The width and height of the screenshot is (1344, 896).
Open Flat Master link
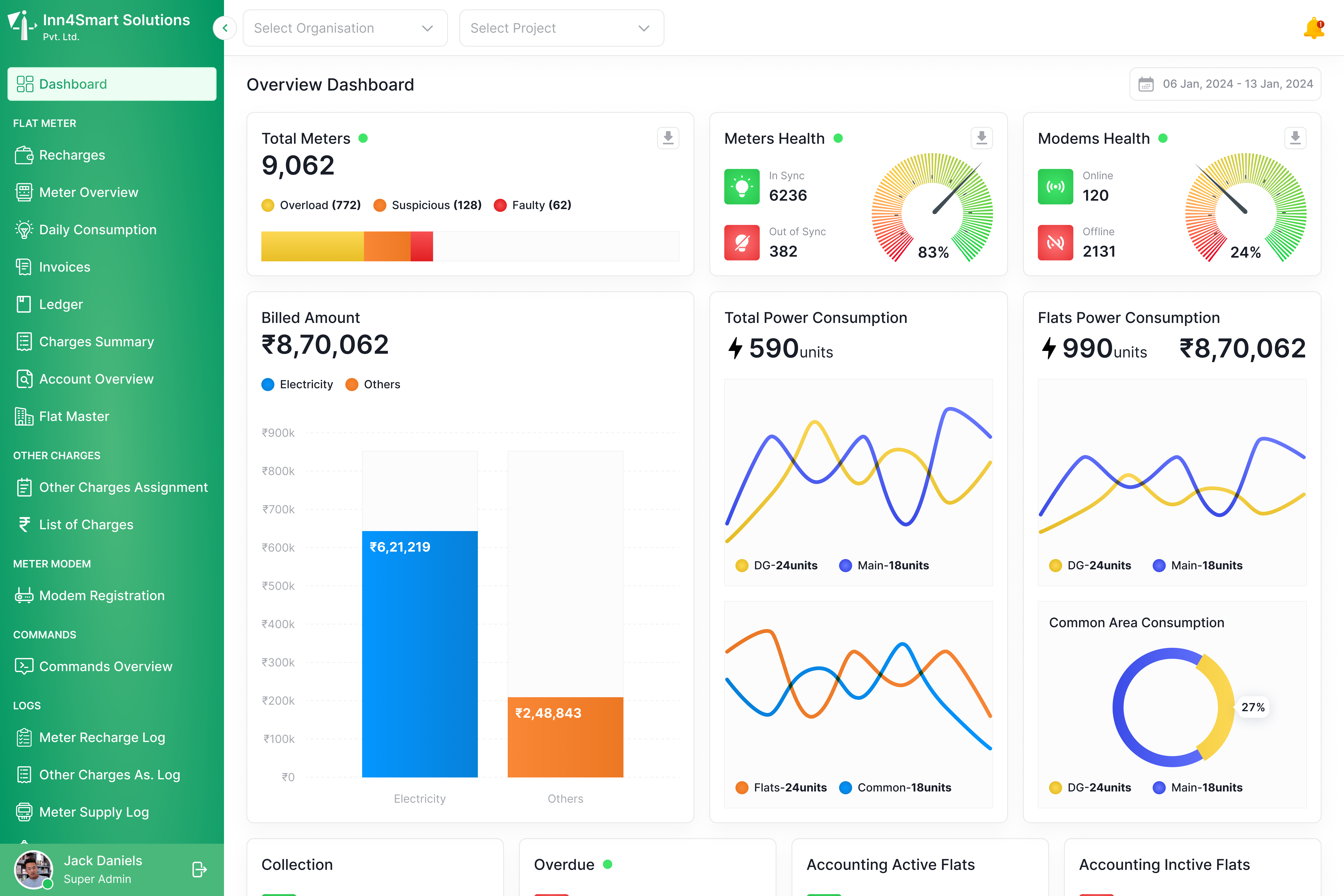pyautogui.click(x=74, y=416)
